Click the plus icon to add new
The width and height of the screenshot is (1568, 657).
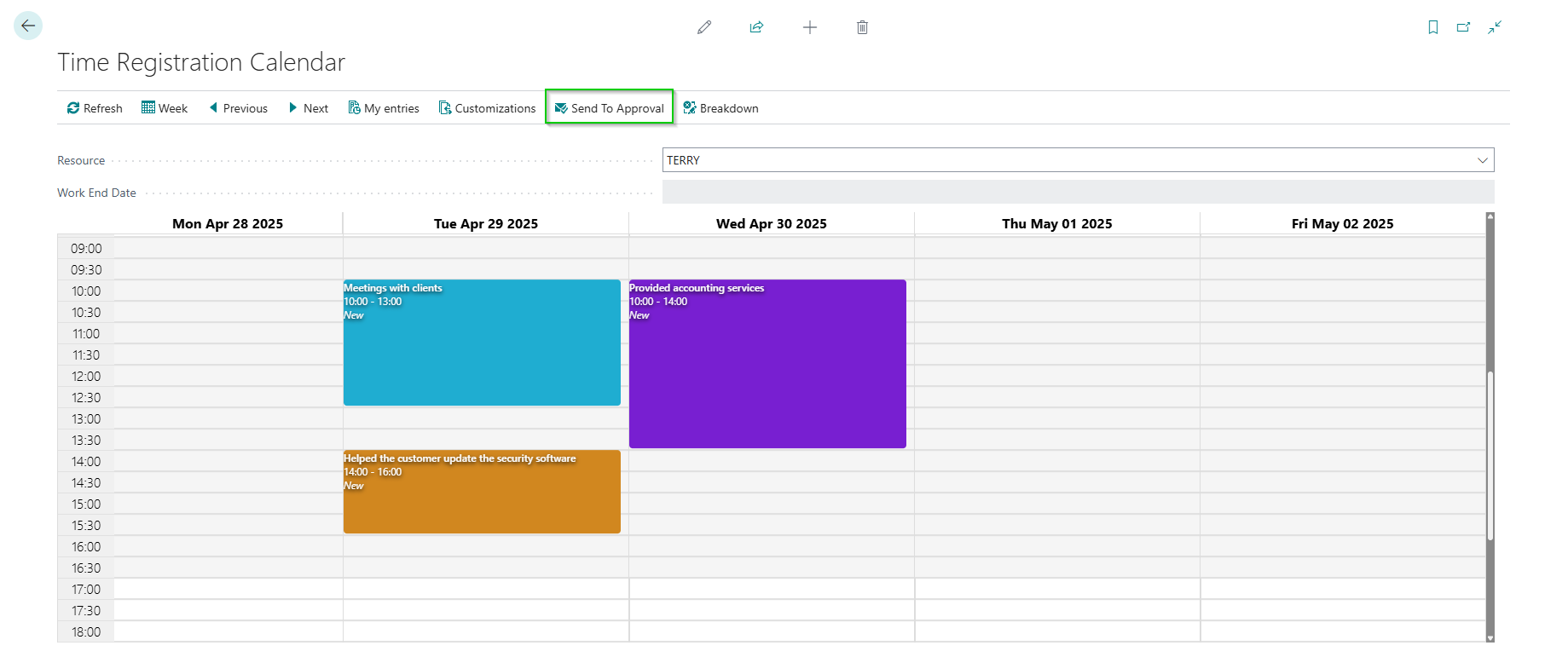pyautogui.click(x=810, y=27)
